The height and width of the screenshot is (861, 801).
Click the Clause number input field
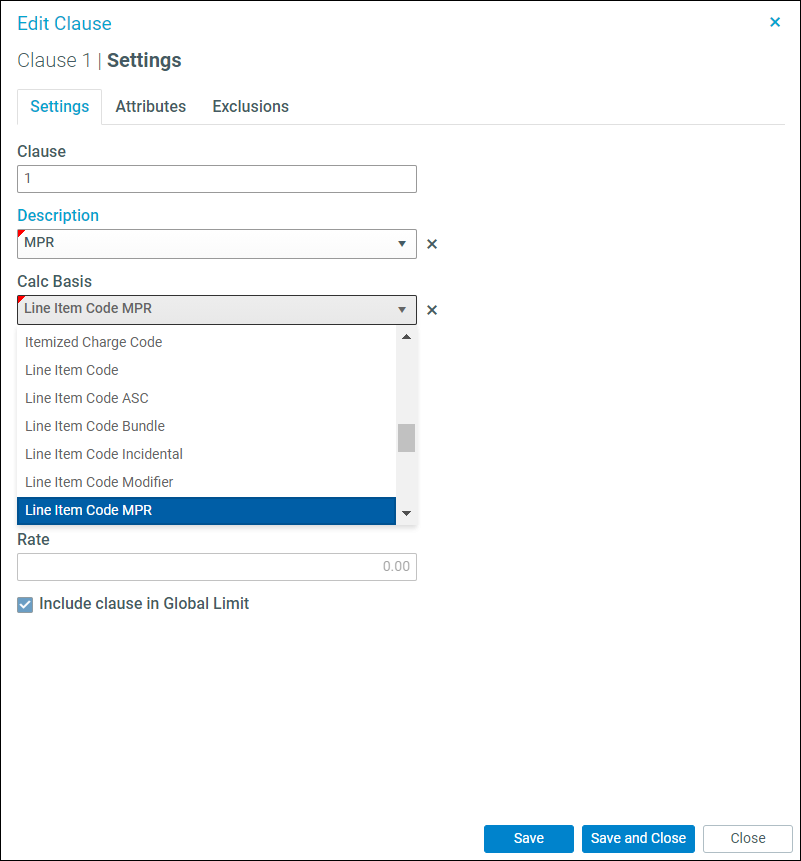point(217,179)
